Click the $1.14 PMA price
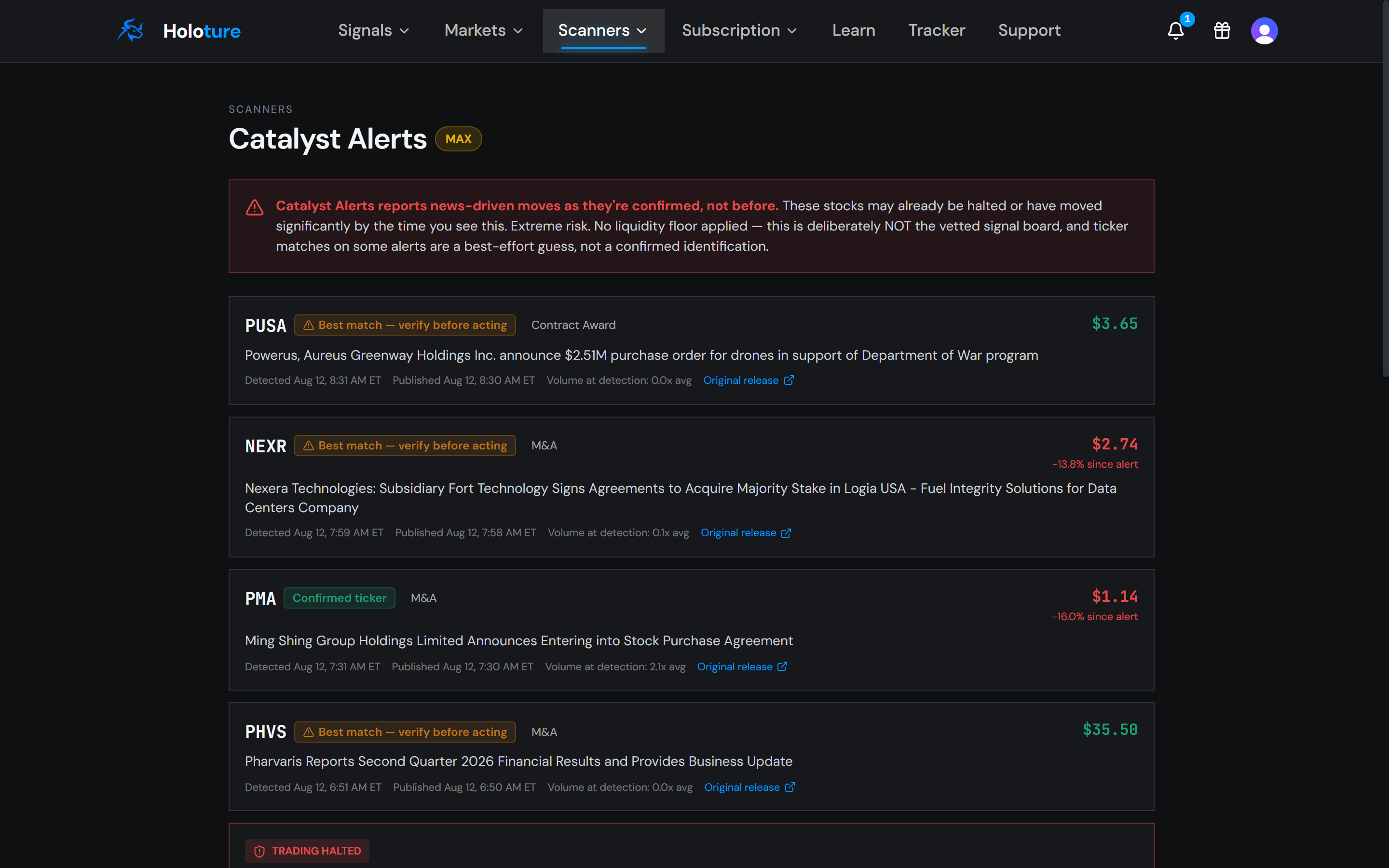The width and height of the screenshot is (1389, 868). click(x=1115, y=597)
